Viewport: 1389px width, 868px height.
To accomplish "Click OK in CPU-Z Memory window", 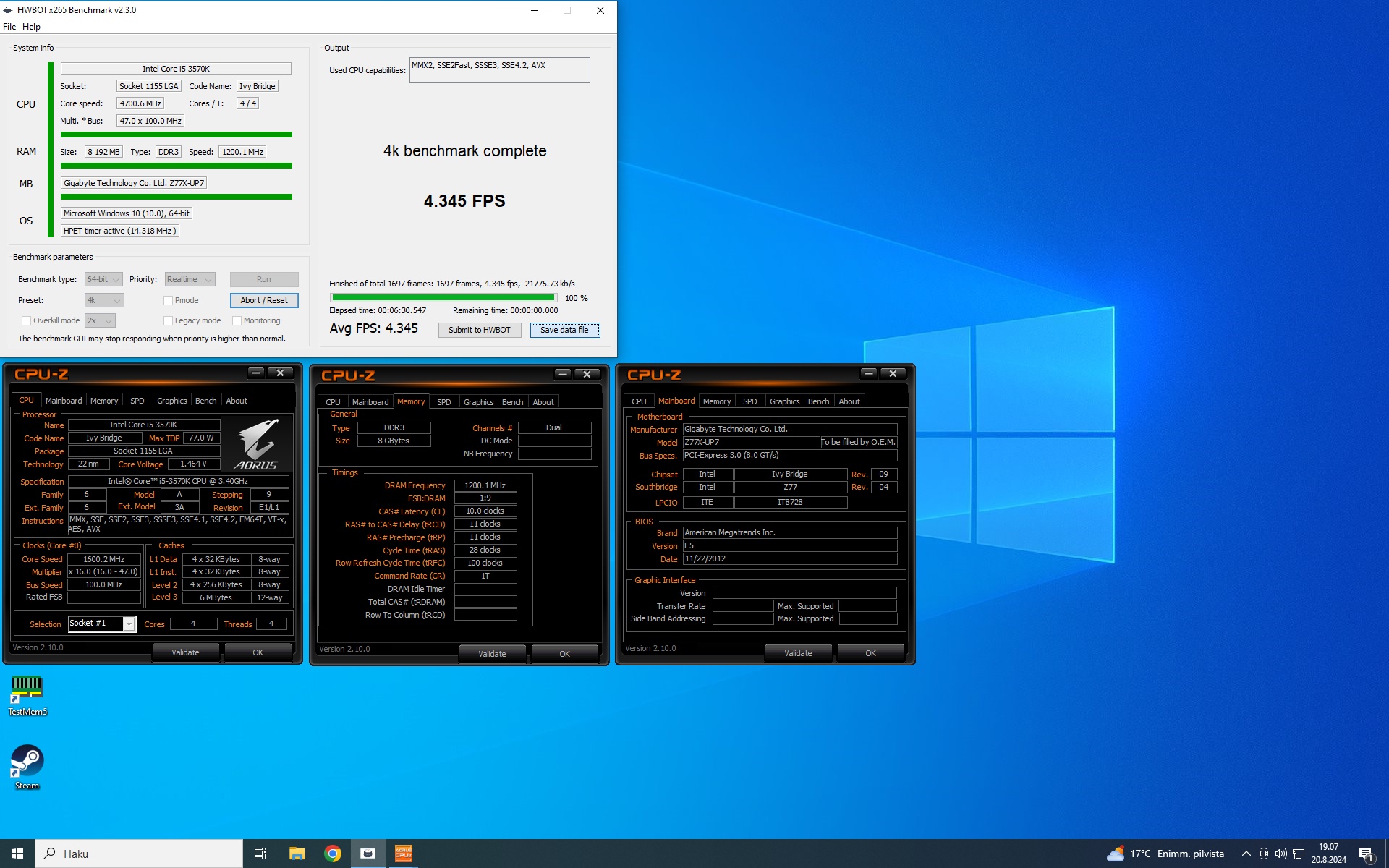I will coord(564,654).
